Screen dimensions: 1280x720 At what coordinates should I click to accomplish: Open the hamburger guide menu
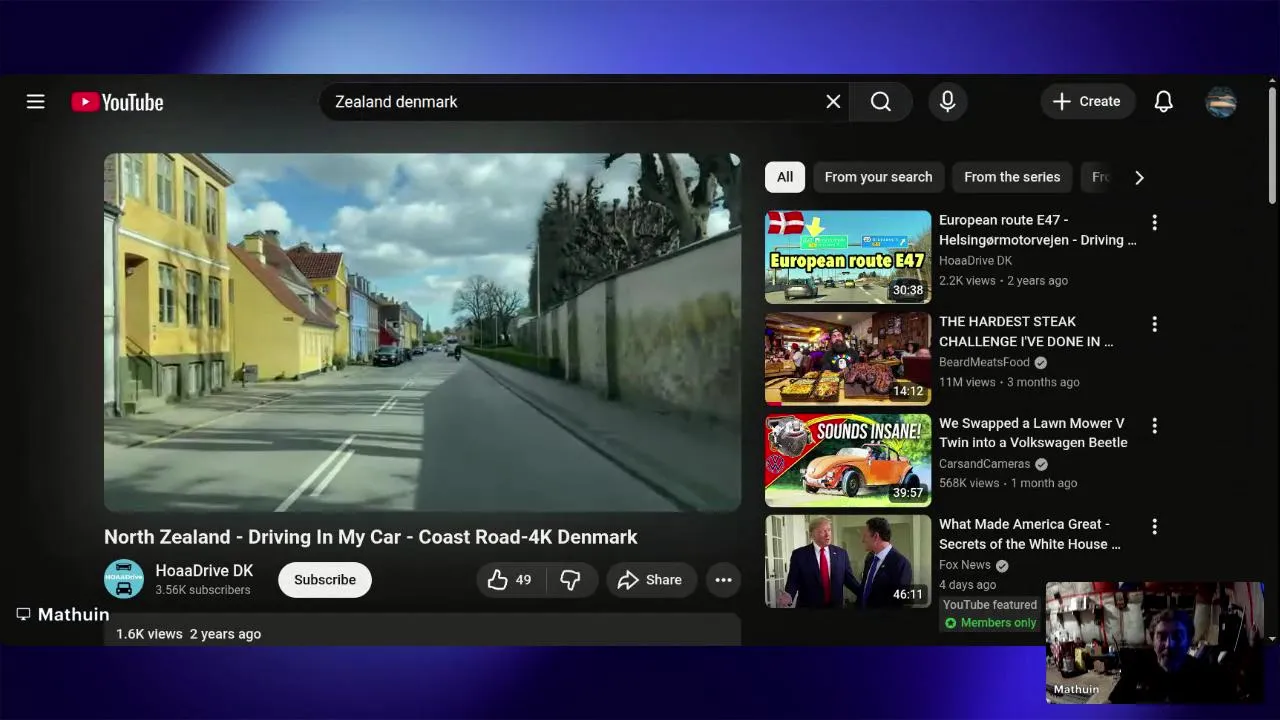click(x=36, y=102)
